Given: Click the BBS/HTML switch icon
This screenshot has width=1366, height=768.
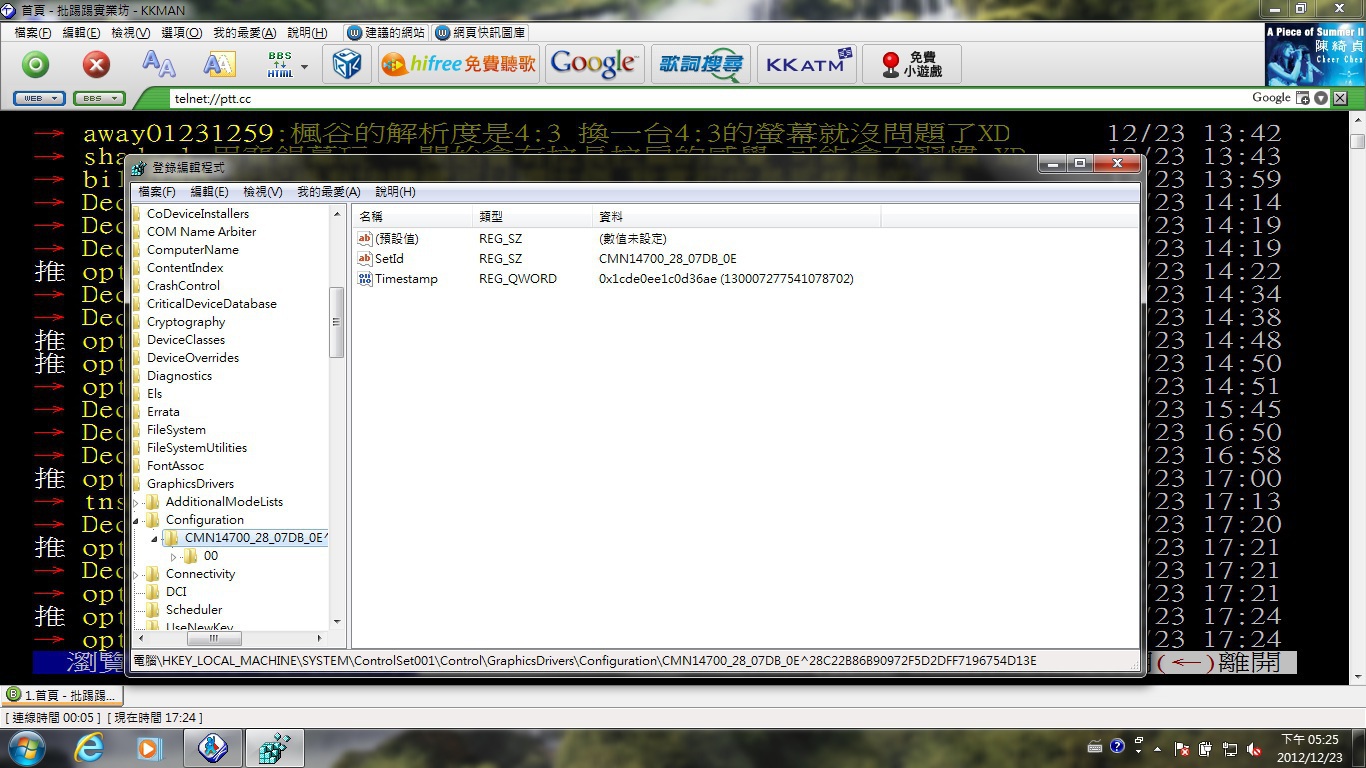Looking at the screenshot, I should click(x=280, y=65).
